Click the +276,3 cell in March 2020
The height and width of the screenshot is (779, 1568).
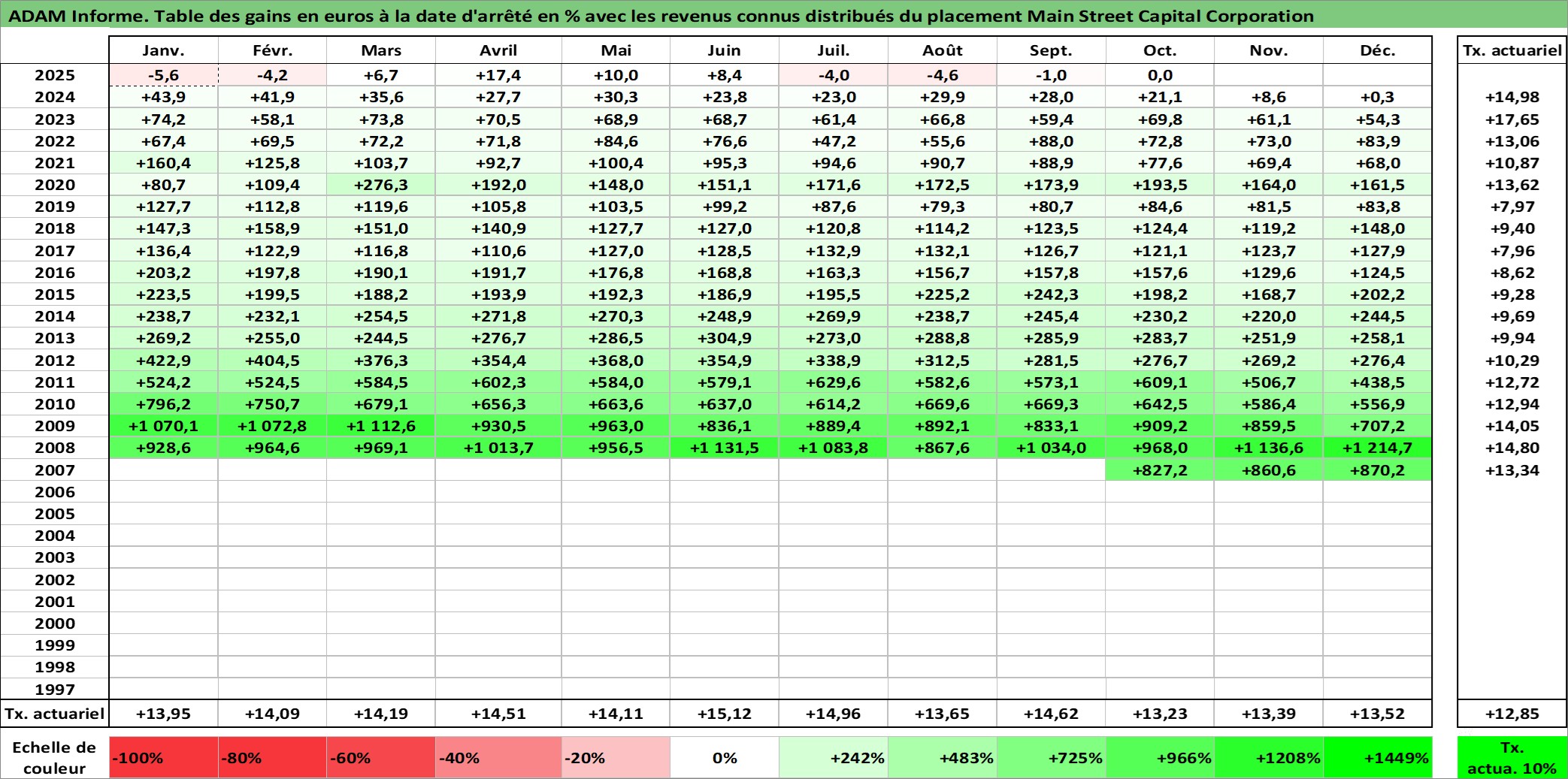pos(381,185)
